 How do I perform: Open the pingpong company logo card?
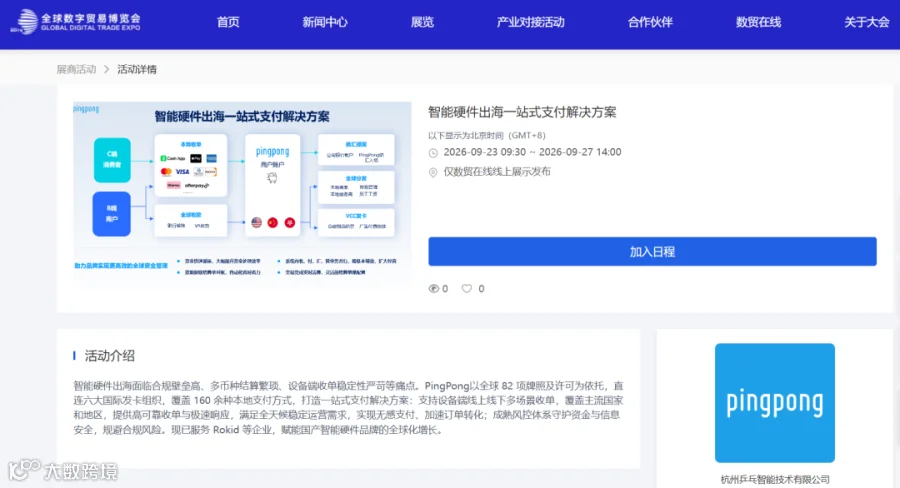774,403
